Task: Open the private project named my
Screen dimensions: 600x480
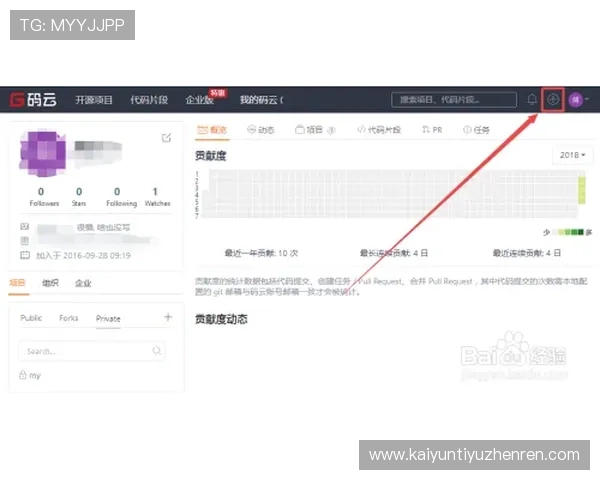Action: click(35, 376)
